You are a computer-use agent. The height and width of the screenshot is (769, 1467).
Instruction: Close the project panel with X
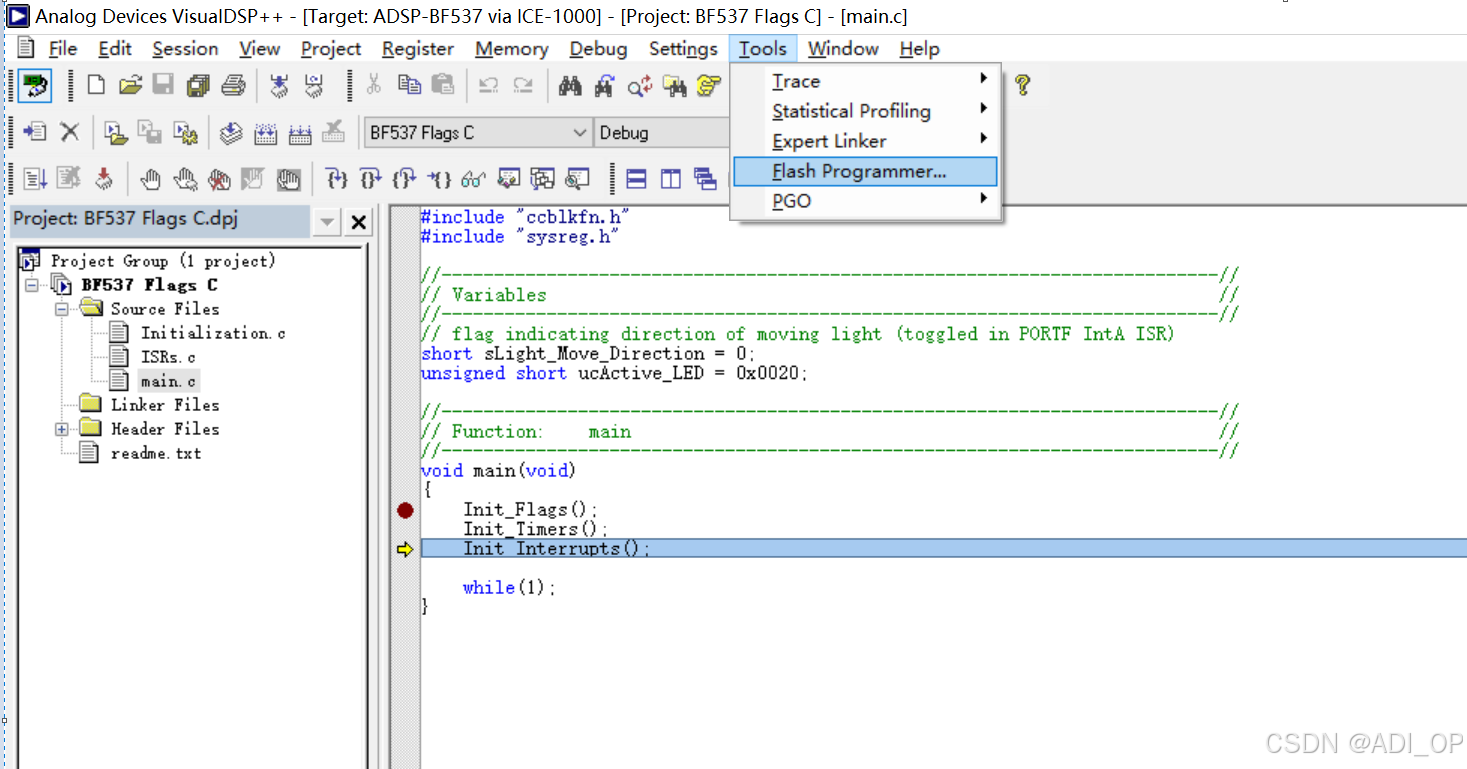tap(358, 222)
